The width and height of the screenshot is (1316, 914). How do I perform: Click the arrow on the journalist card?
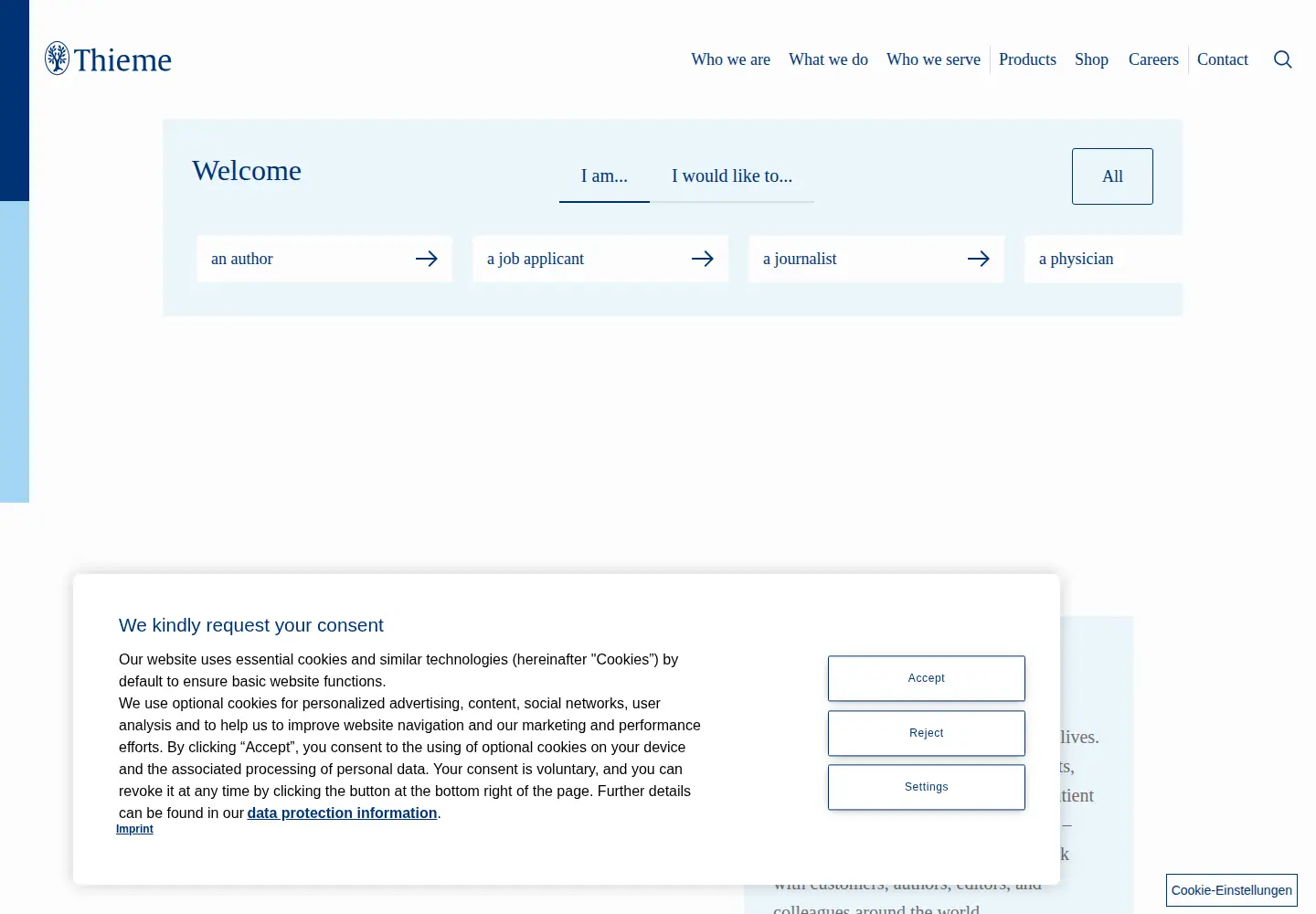pyautogui.click(x=979, y=259)
